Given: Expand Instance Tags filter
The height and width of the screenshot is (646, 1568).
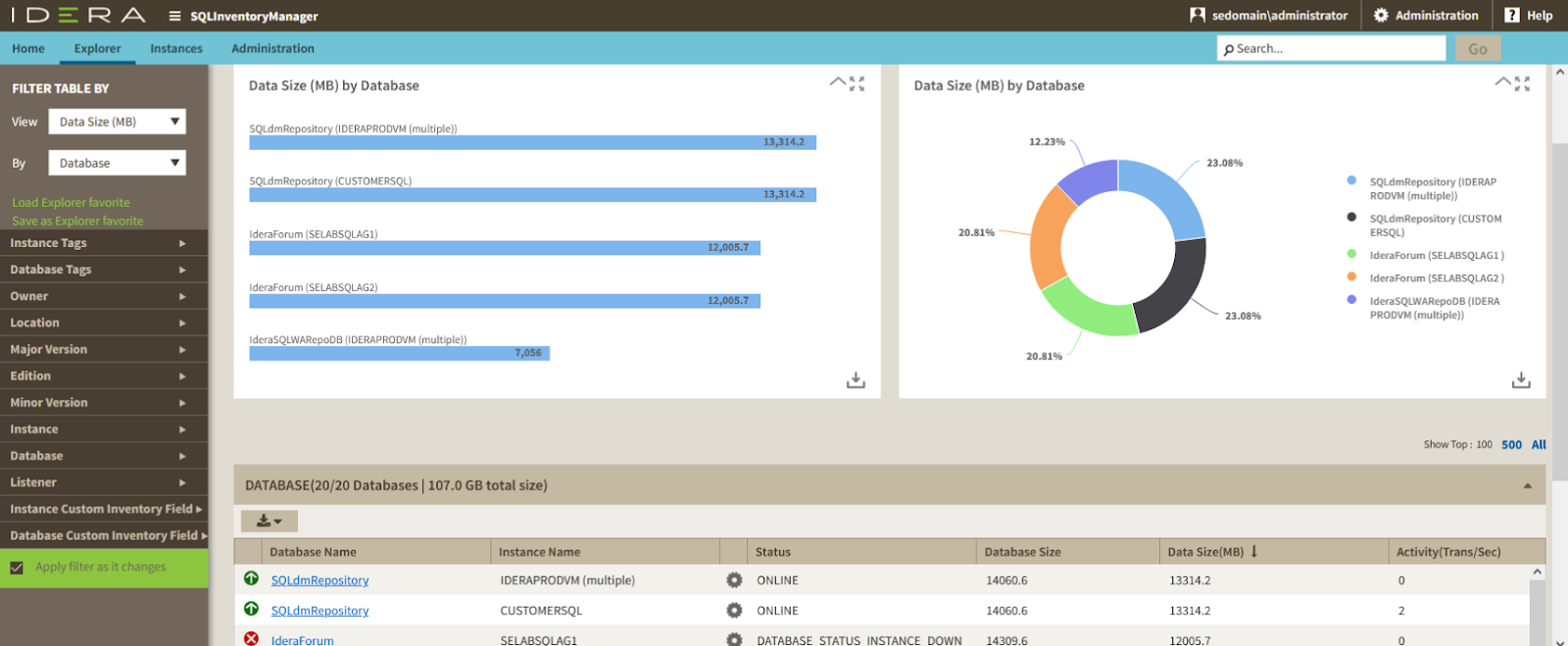Looking at the screenshot, I should [104, 243].
